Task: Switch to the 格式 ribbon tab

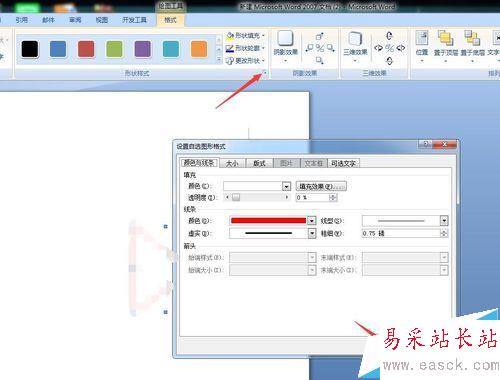Action: (170, 20)
